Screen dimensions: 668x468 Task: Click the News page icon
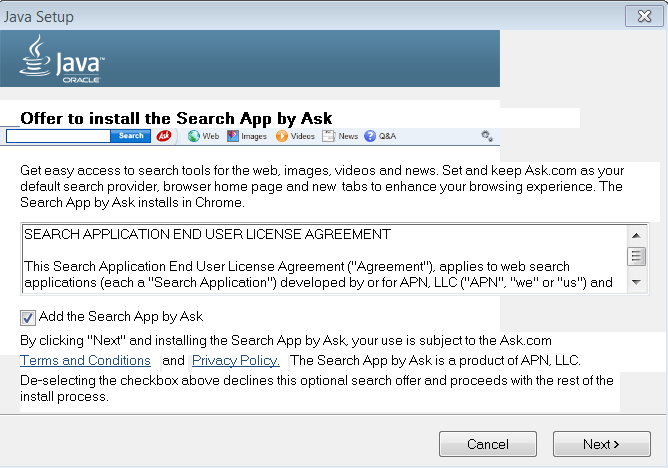tap(328, 136)
